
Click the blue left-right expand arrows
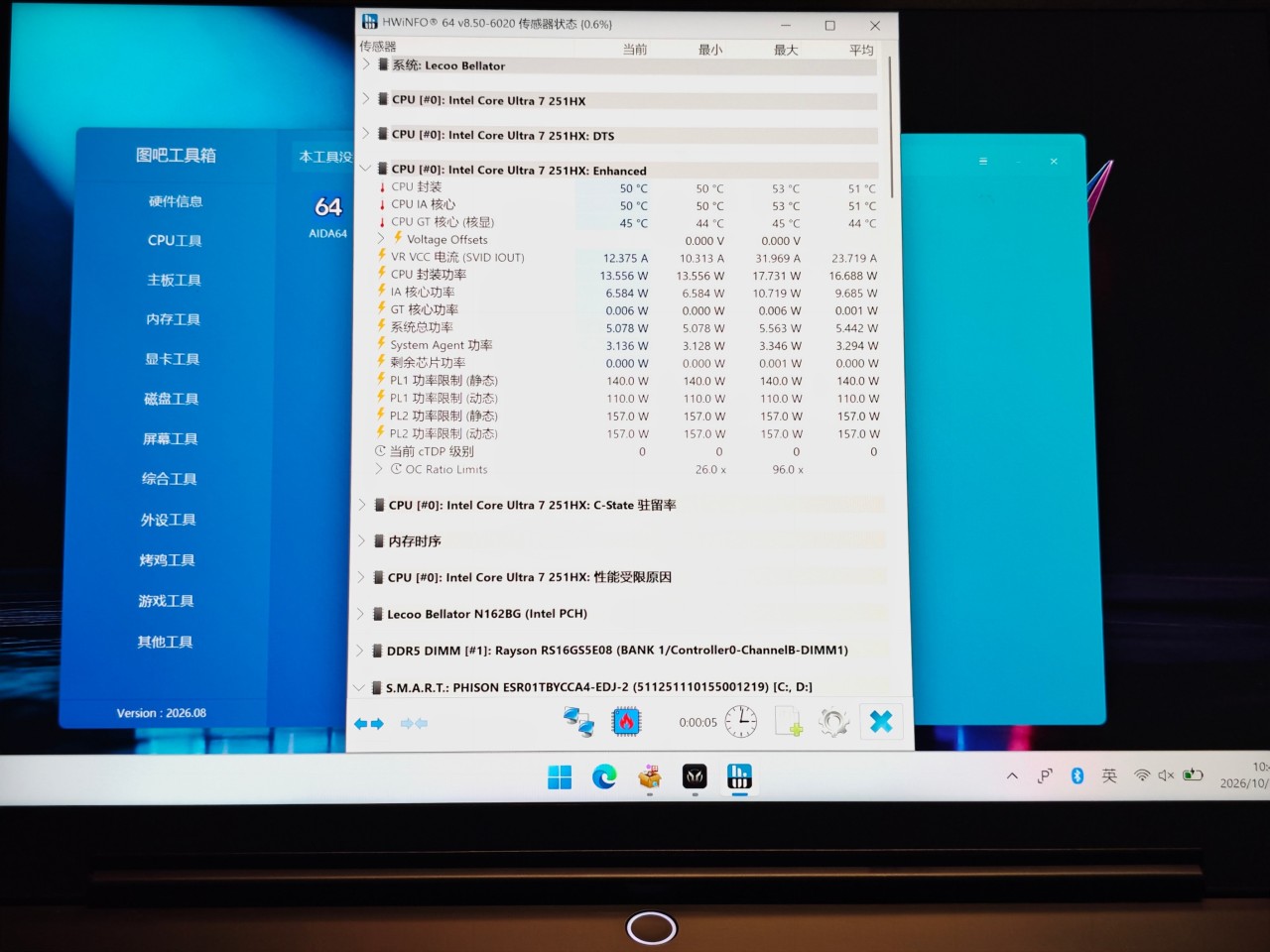tap(369, 724)
